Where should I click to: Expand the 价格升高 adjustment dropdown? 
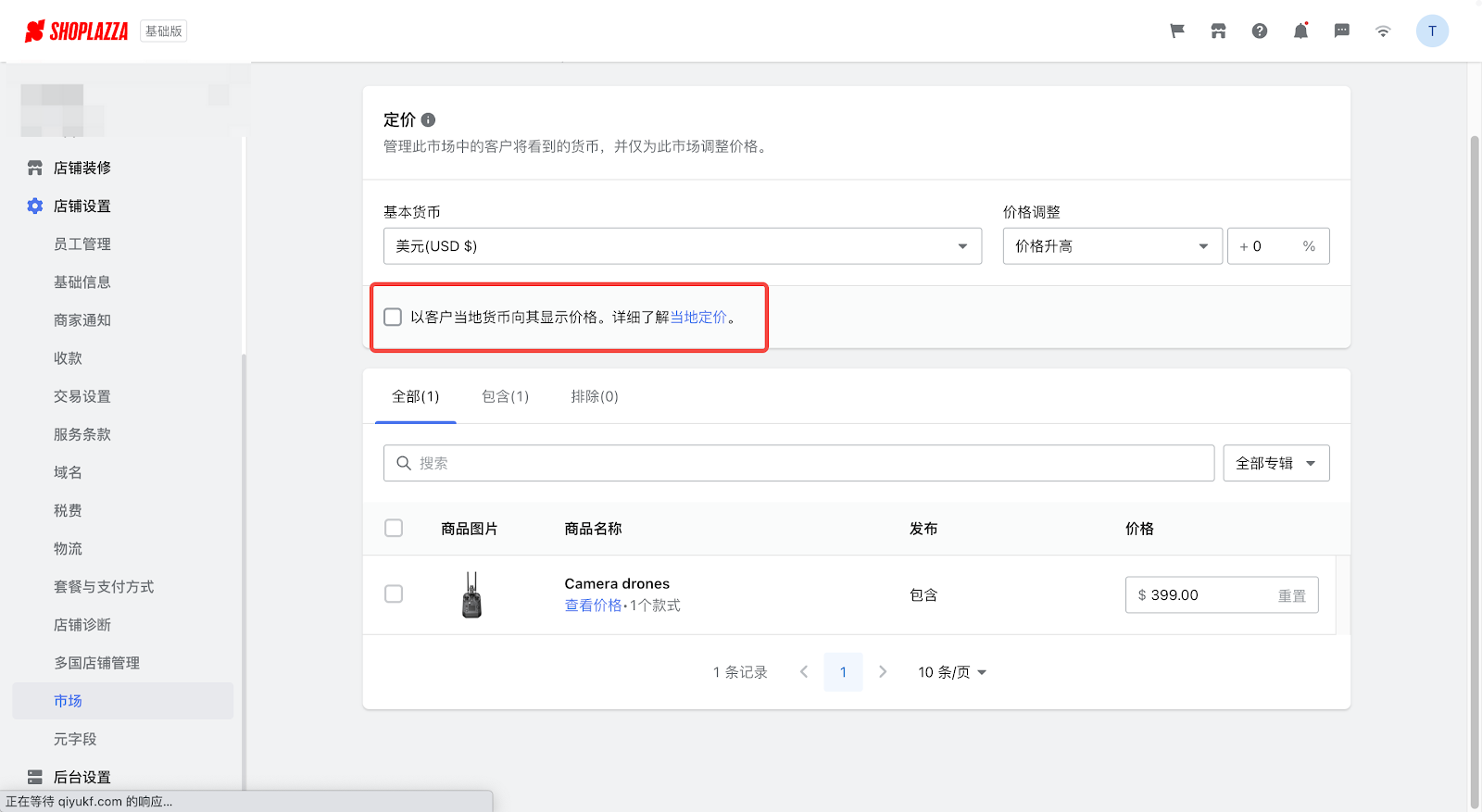(x=1111, y=246)
